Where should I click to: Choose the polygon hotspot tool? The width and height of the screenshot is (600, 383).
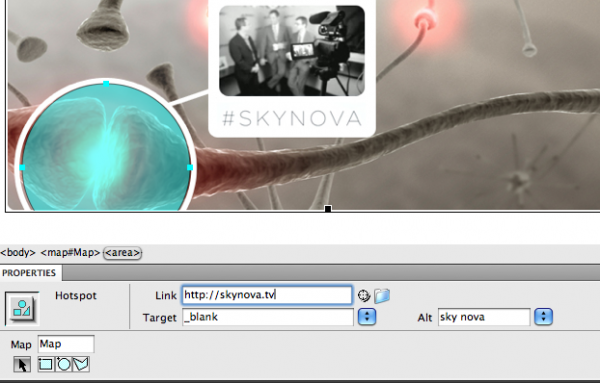(x=81, y=364)
